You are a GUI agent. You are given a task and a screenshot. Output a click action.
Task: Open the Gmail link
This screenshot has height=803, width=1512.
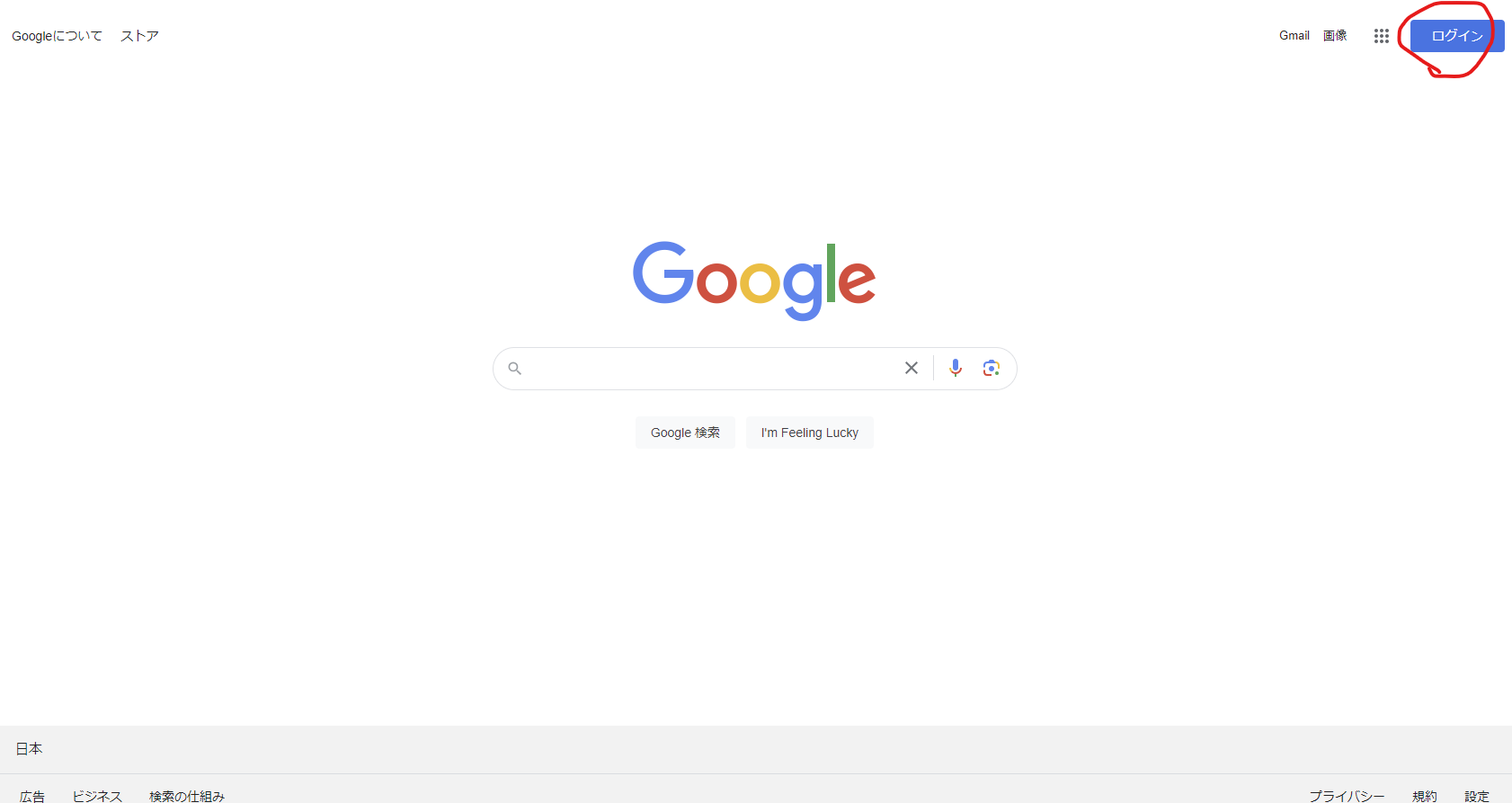tap(1294, 36)
